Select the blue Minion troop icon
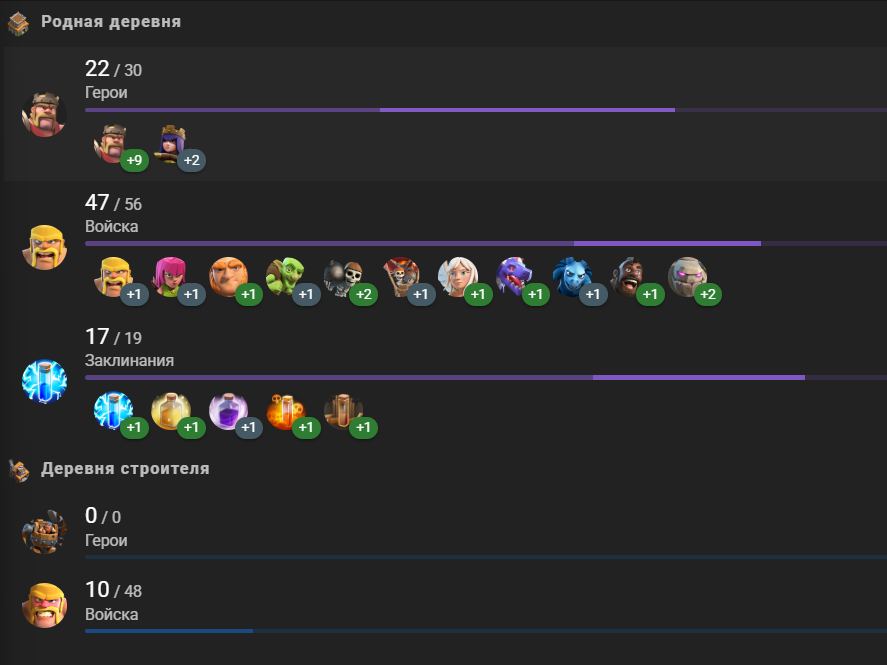The image size is (887, 665). 573,277
